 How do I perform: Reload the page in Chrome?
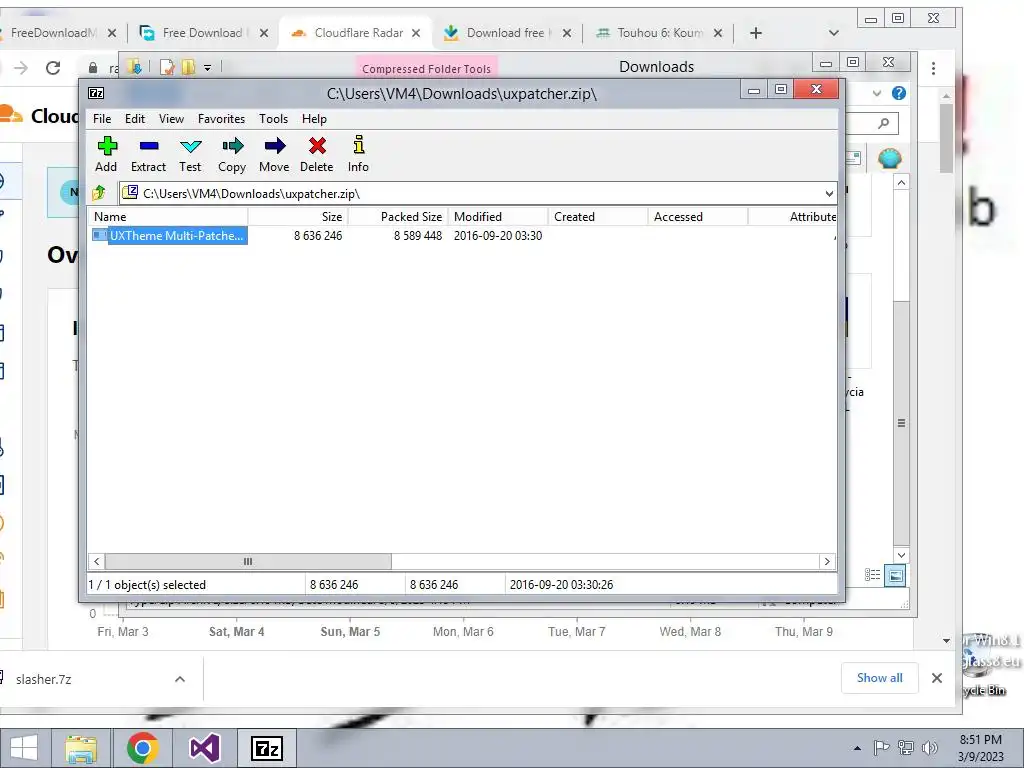point(53,68)
